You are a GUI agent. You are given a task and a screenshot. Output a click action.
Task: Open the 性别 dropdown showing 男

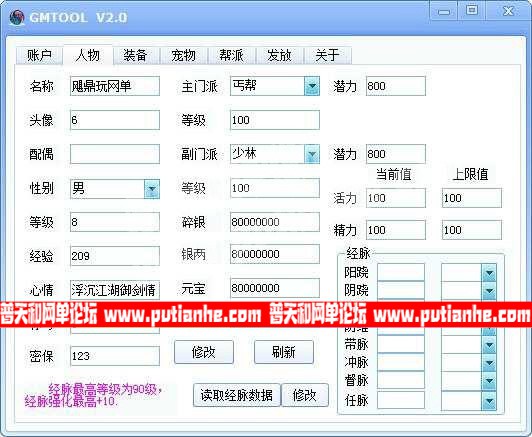point(152,188)
